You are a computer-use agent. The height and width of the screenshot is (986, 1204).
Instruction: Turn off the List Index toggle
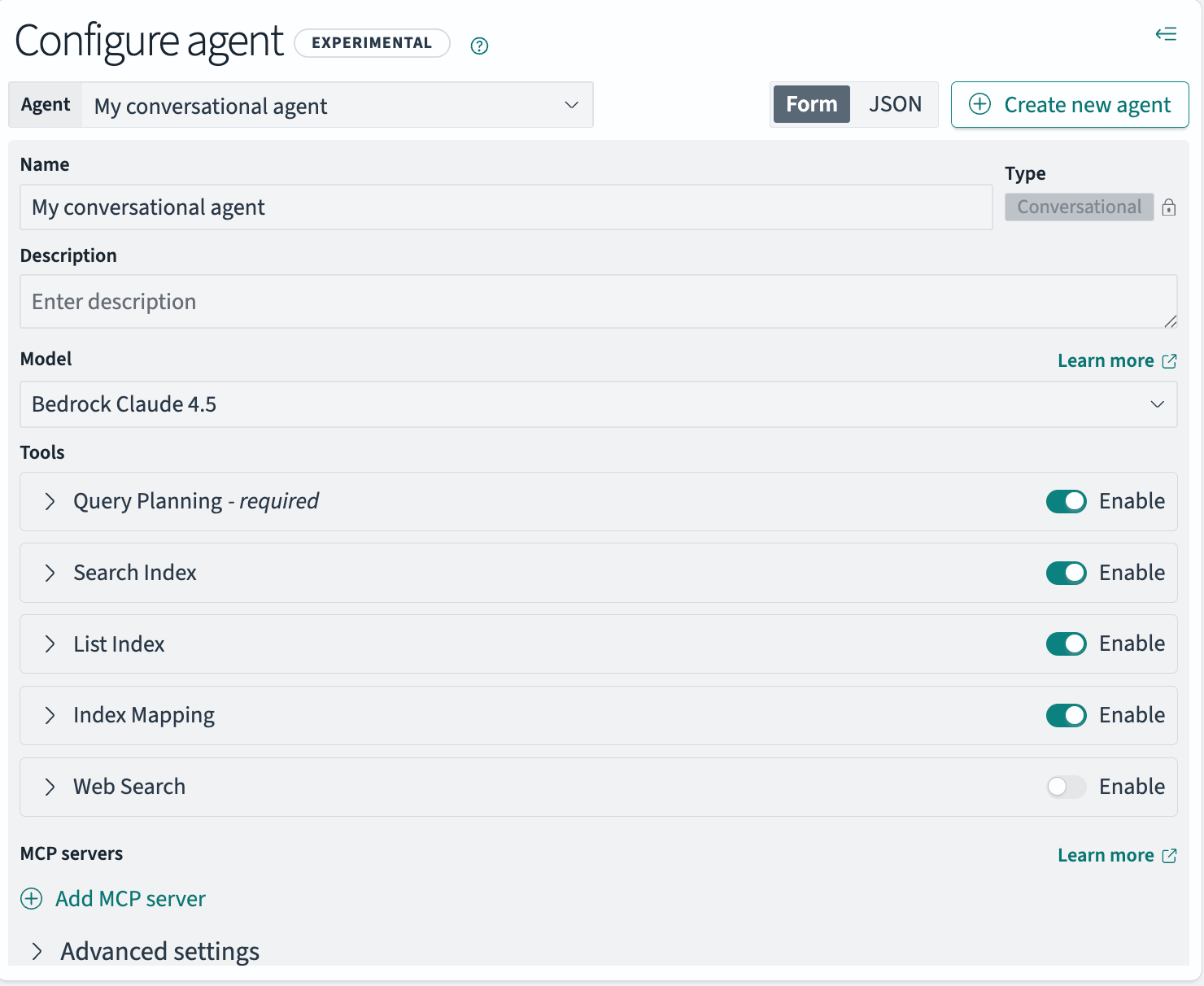pyautogui.click(x=1066, y=644)
